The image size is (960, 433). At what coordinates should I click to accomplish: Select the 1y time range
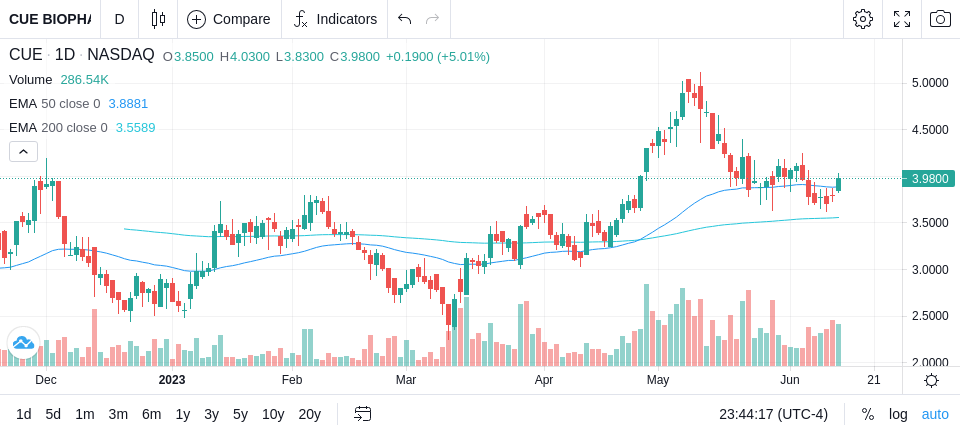(x=182, y=414)
